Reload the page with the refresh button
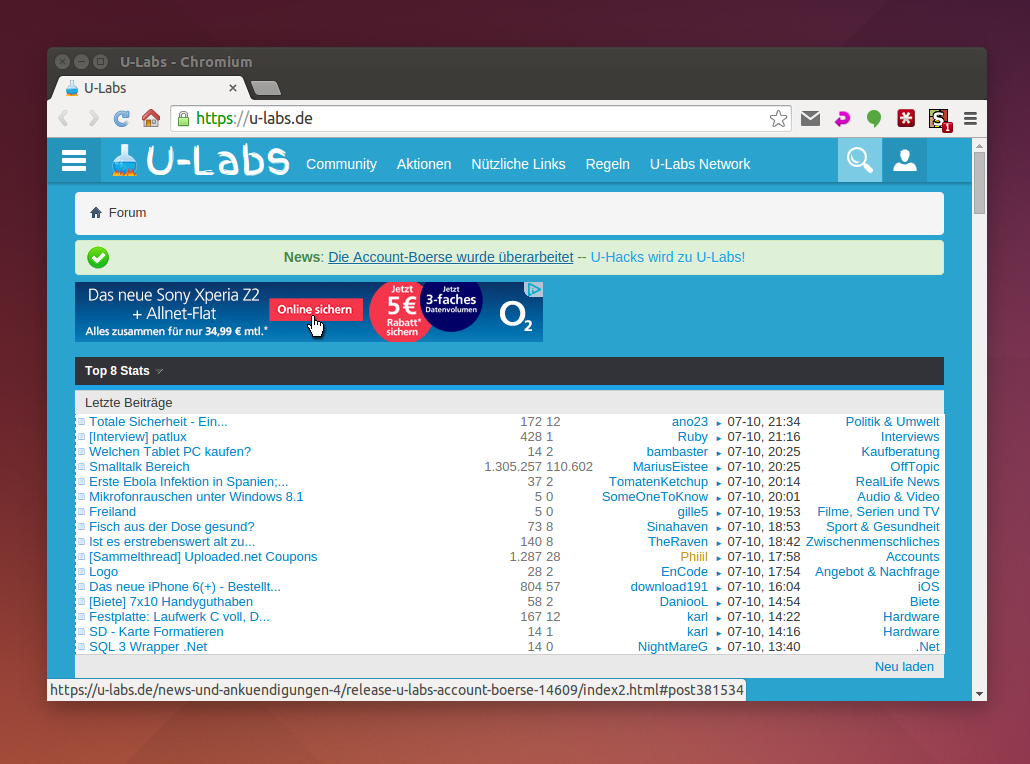This screenshot has height=764, width=1030. [122, 119]
